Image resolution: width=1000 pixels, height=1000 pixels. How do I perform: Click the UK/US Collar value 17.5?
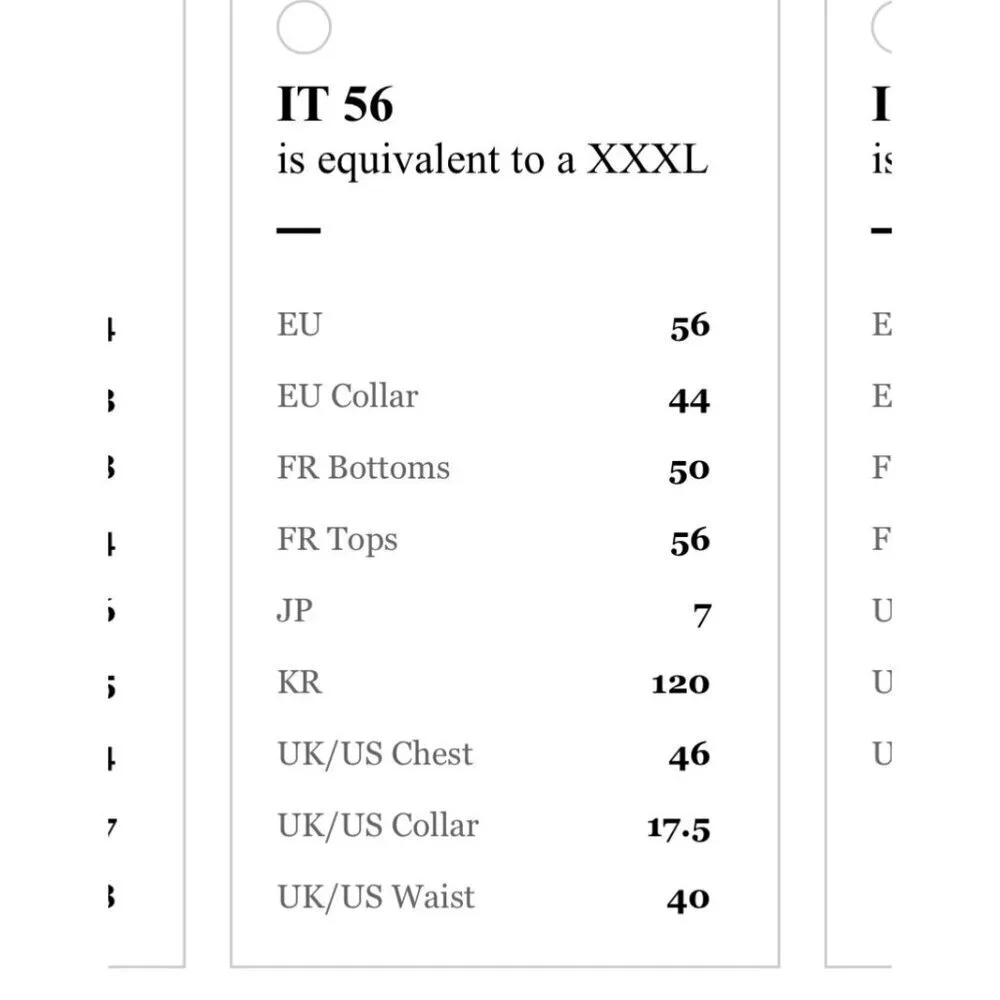pyautogui.click(x=679, y=829)
